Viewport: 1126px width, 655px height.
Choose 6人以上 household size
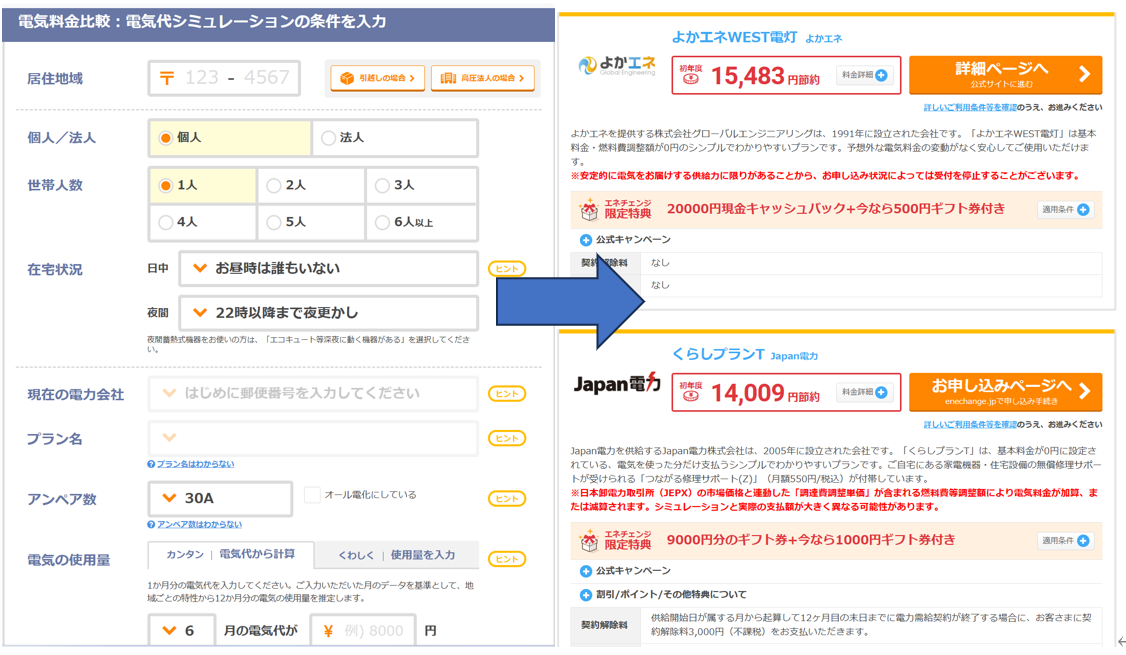(382, 222)
